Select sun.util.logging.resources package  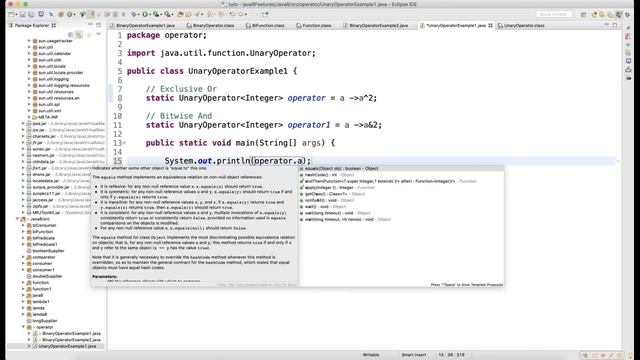[60, 85]
